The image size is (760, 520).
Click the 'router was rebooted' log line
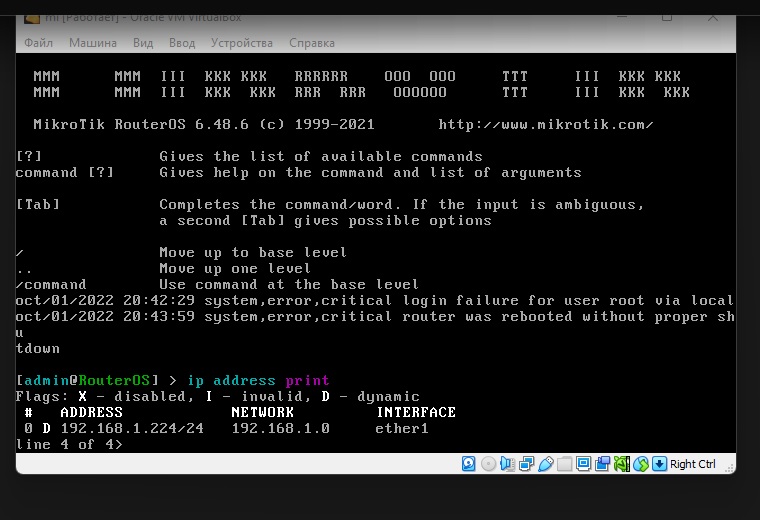point(374,317)
